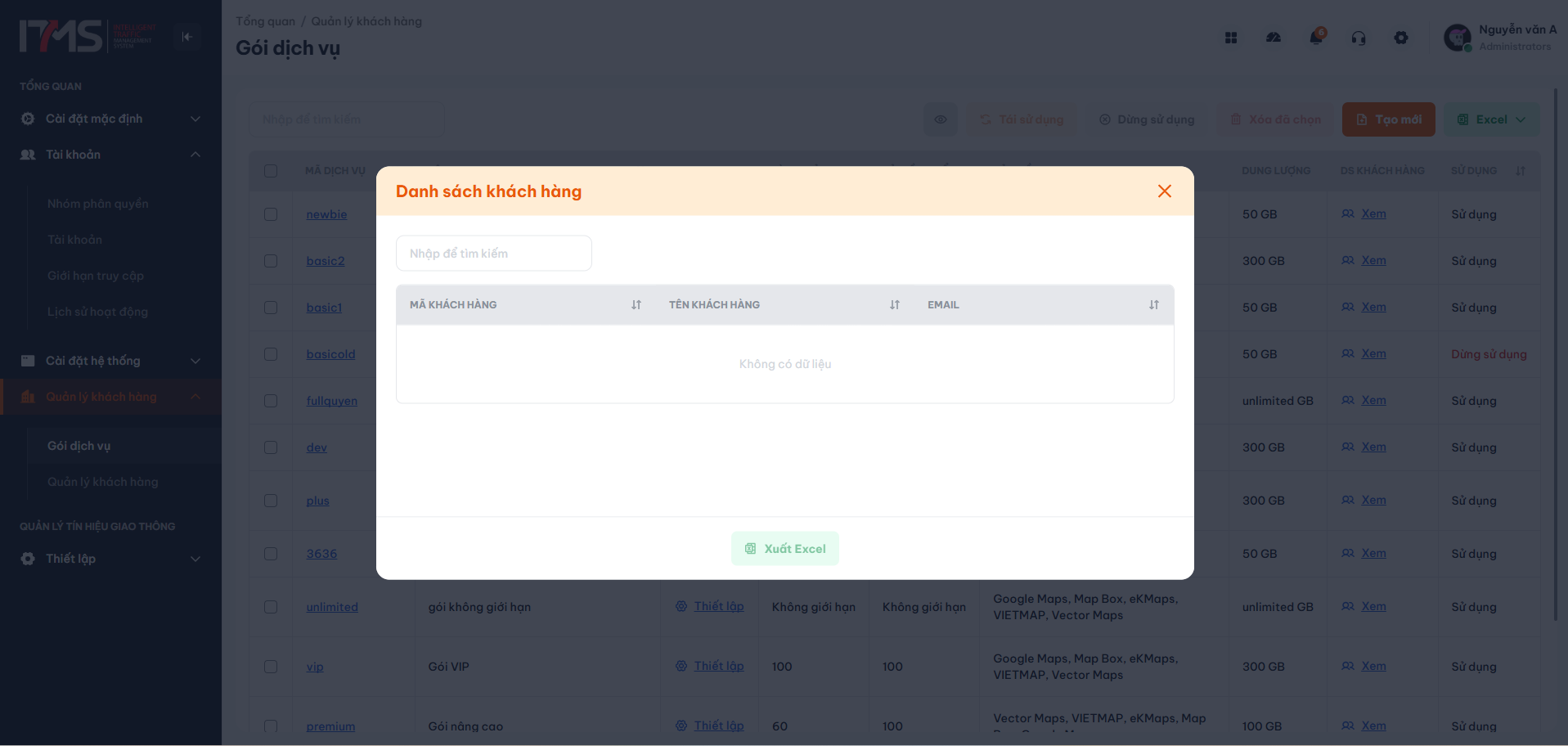Click customers icon beside Xem in dev row
Screen dimensions: 1568x746
click(x=1348, y=447)
